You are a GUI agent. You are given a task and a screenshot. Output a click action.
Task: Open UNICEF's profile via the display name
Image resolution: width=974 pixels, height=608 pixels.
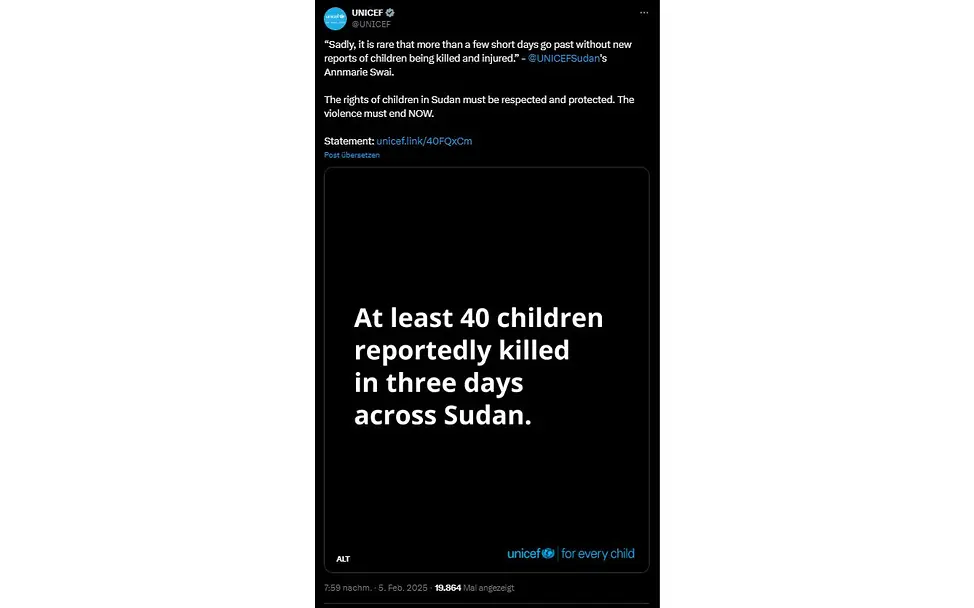click(366, 11)
